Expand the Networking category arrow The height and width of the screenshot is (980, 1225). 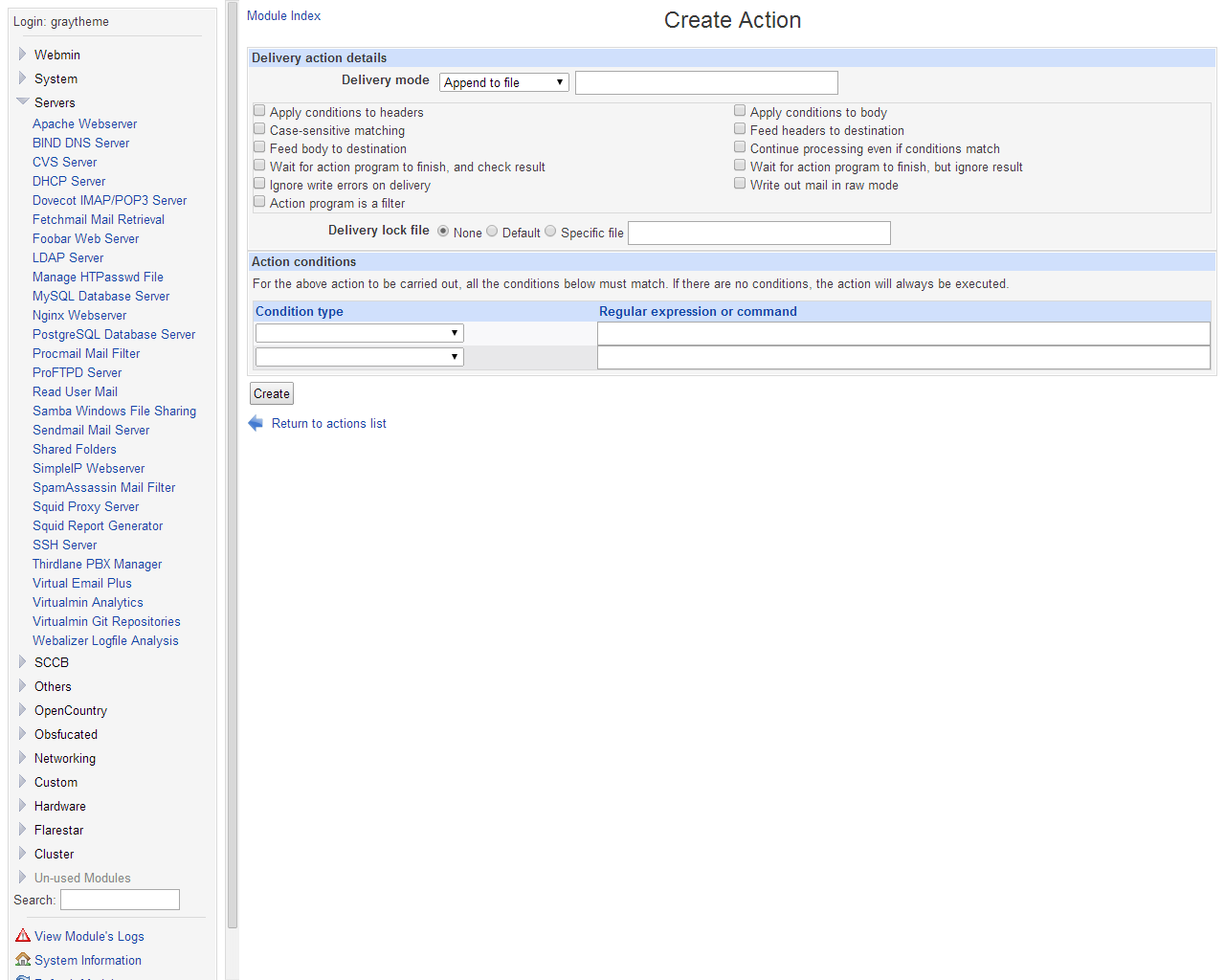[x=22, y=758]
